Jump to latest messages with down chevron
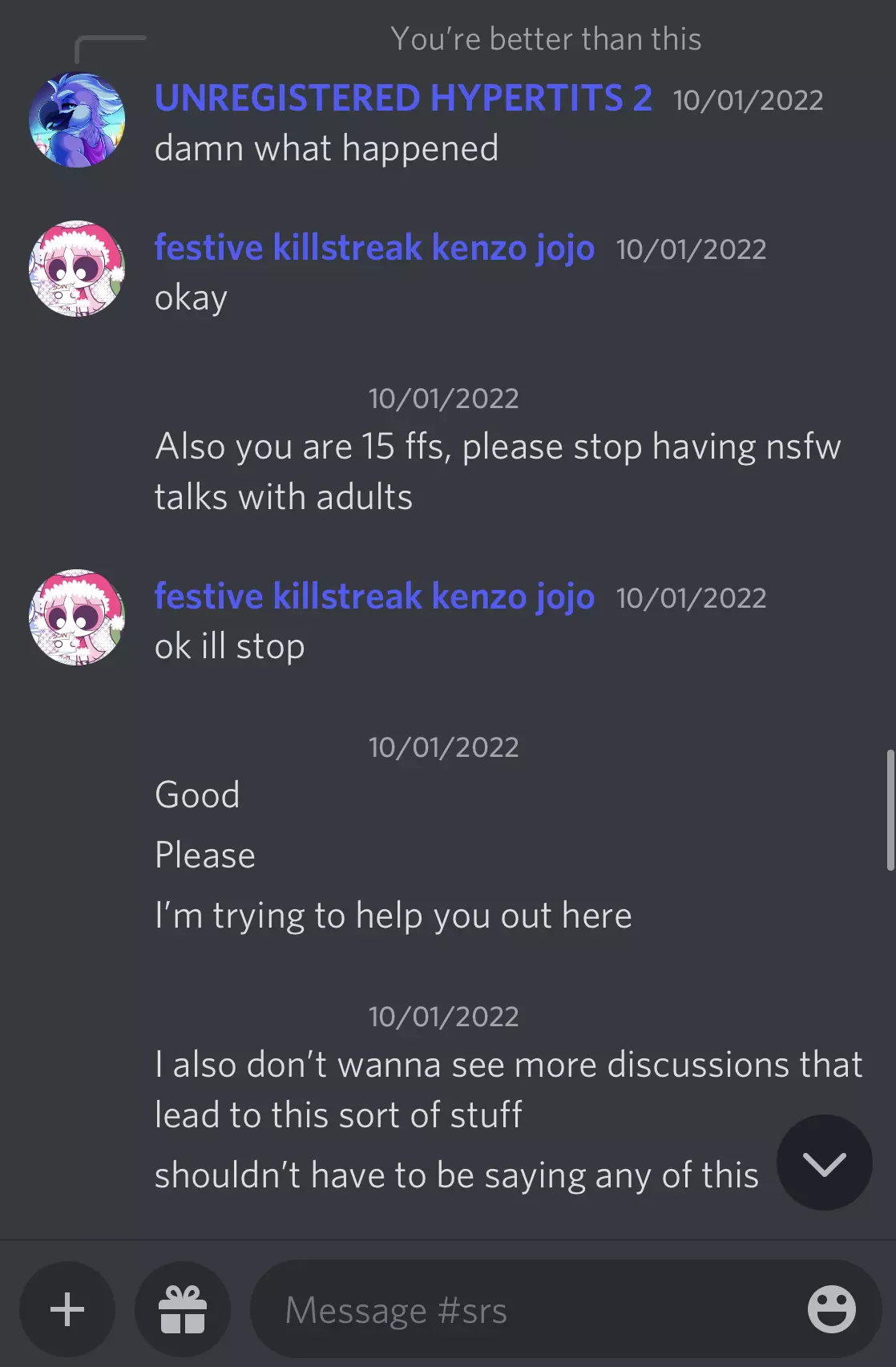The width and height of the screenshot is (896, 1367). click(x=824, y=1163)
